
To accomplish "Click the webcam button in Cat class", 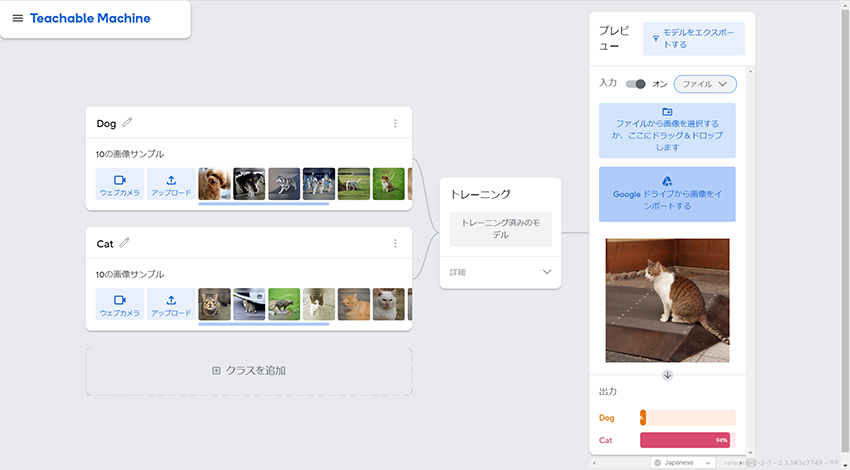I will (x=120, y=304).
